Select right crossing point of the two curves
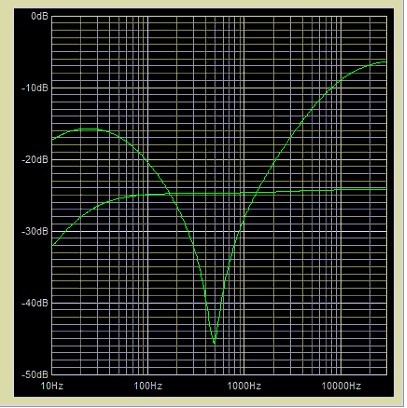Viewport: 407px width, 408px height. pyautogui.click(x=256, y=193)
